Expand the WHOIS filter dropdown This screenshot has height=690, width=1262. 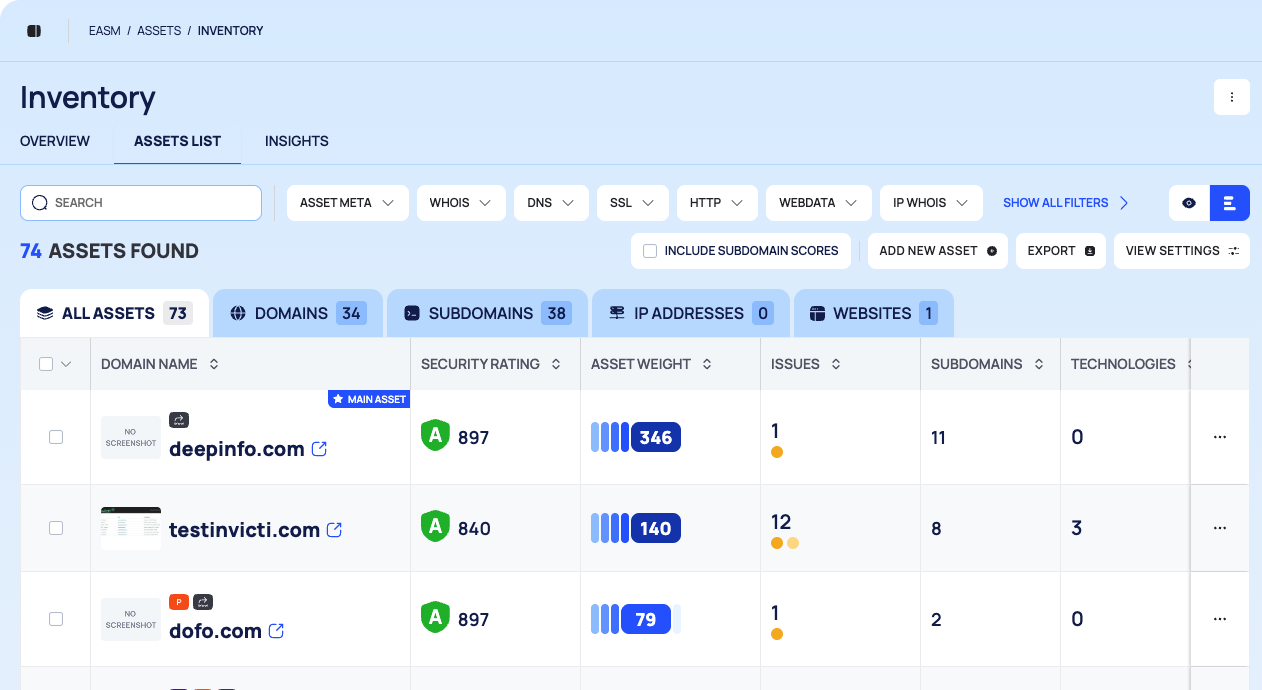coord(461,203)
